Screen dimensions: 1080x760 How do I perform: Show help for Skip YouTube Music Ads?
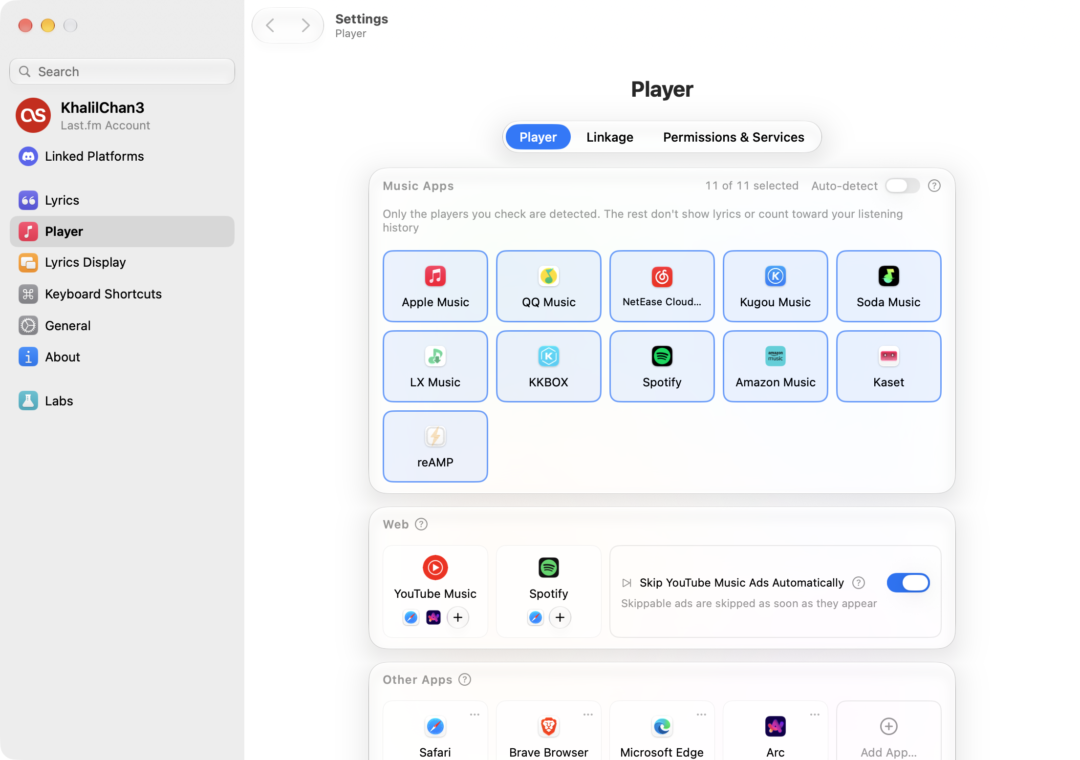[858, 583]
